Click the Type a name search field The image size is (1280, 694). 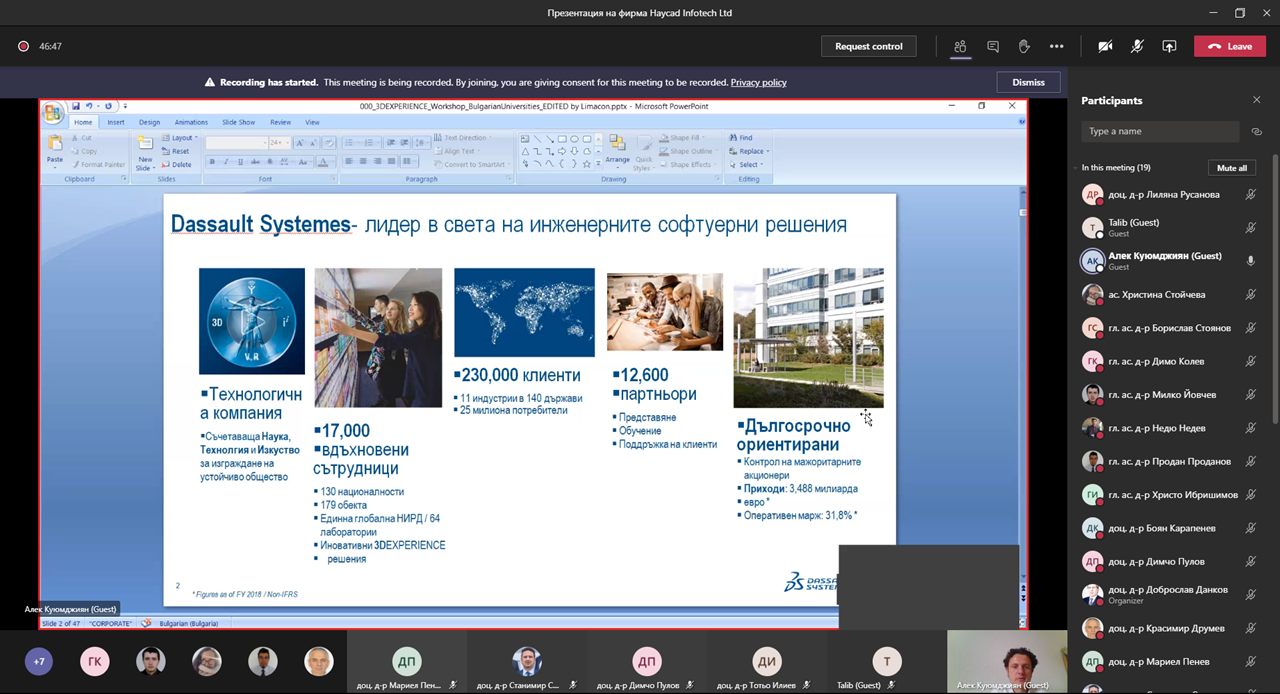[x=1161, y=131]
